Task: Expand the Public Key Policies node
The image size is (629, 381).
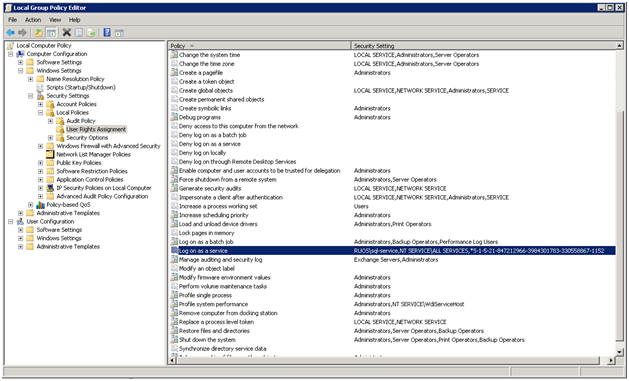Action: click(40, 163)
